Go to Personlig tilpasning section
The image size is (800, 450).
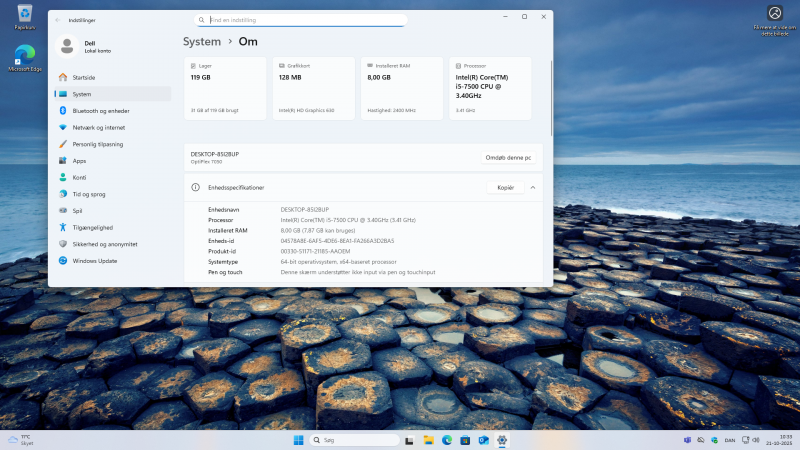(97, 144)
